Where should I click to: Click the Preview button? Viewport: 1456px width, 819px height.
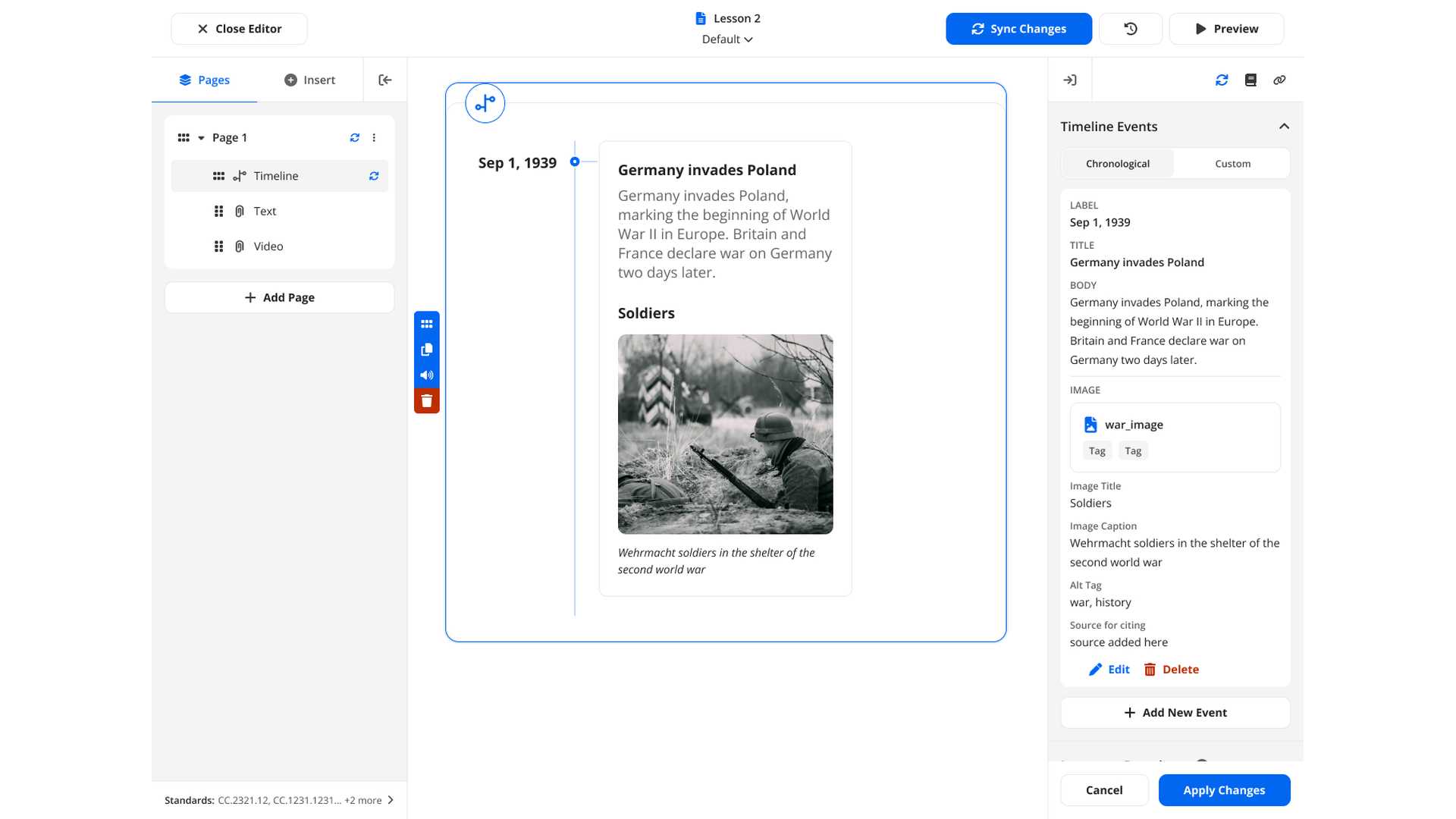(1226, 29)
